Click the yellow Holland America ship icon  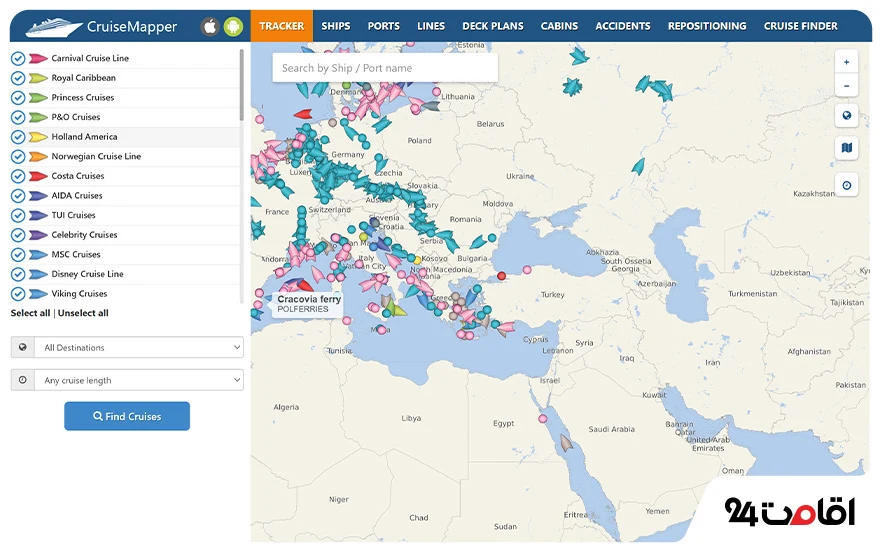(x=38, y=137)
